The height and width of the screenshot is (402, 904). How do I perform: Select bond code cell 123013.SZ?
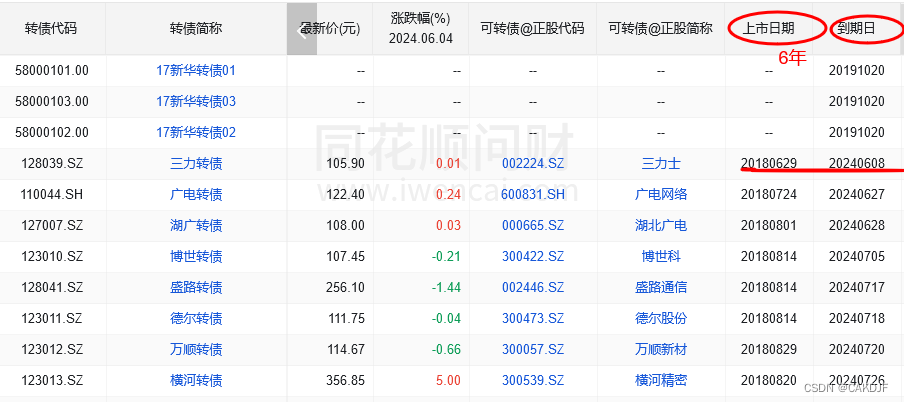52,381
